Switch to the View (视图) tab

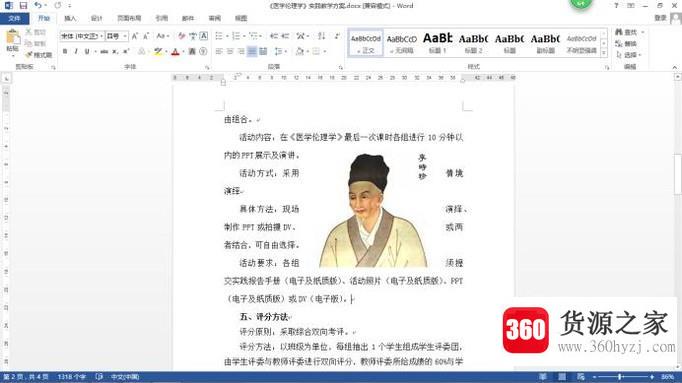(241, 18)
